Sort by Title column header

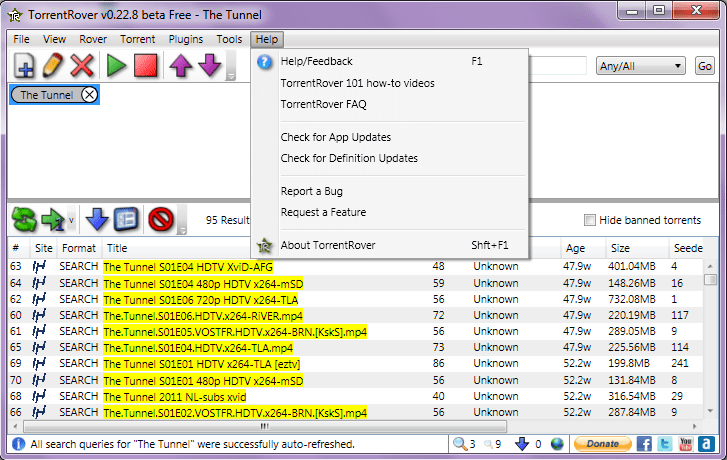pos(116,248)
